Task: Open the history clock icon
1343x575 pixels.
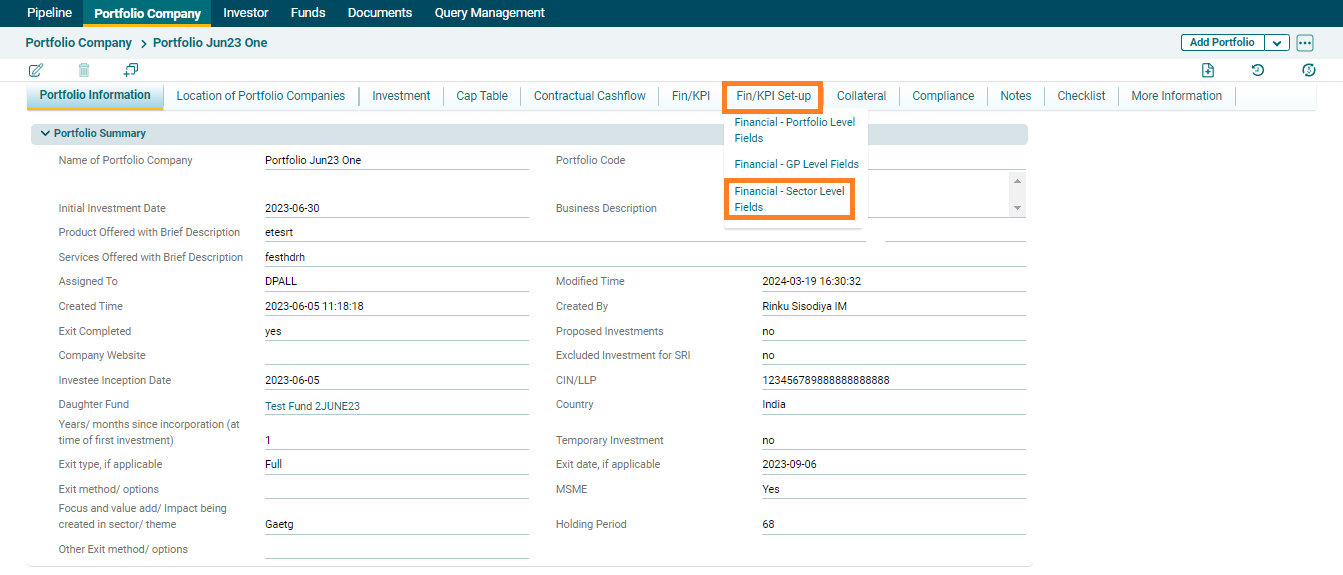Action: click(1258, 70)
